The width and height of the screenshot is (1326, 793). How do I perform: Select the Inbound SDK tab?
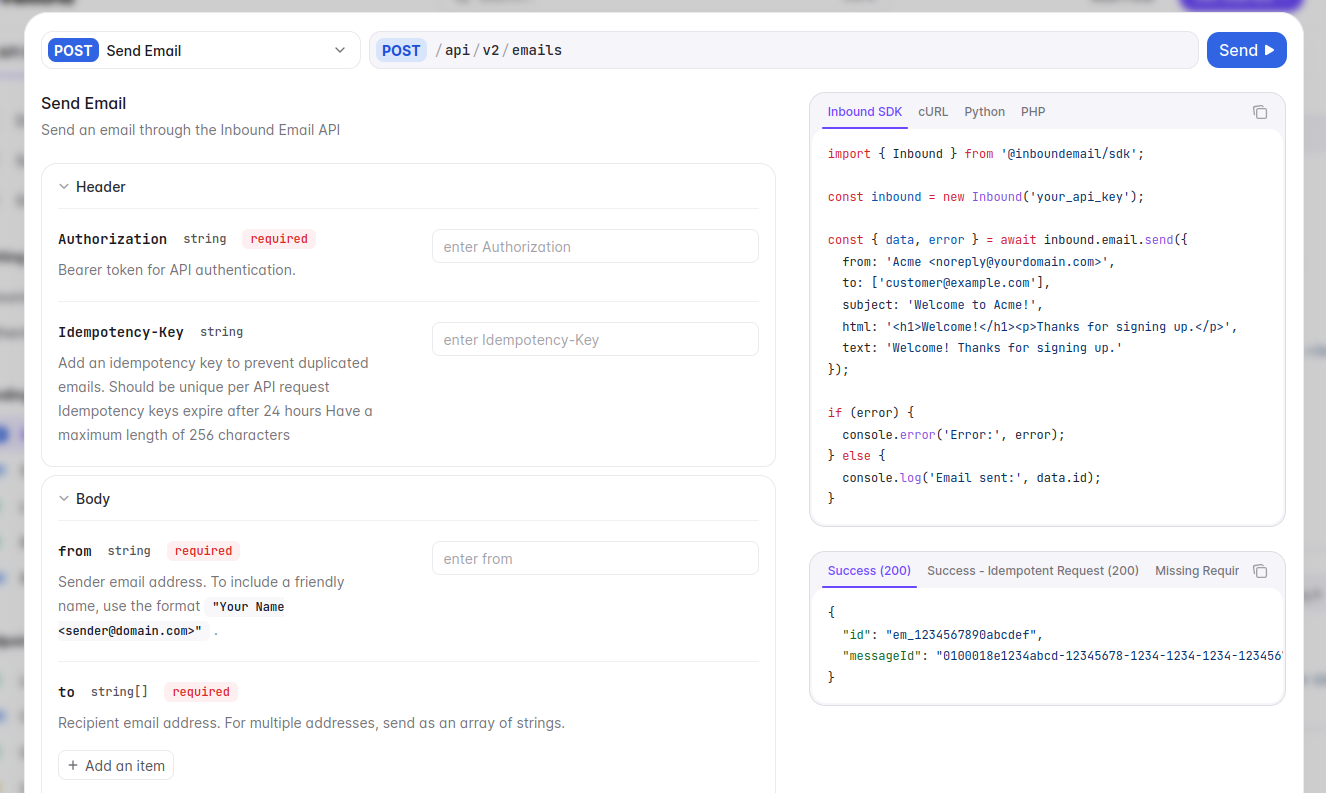pyautogui.click(x=865, y=112)
